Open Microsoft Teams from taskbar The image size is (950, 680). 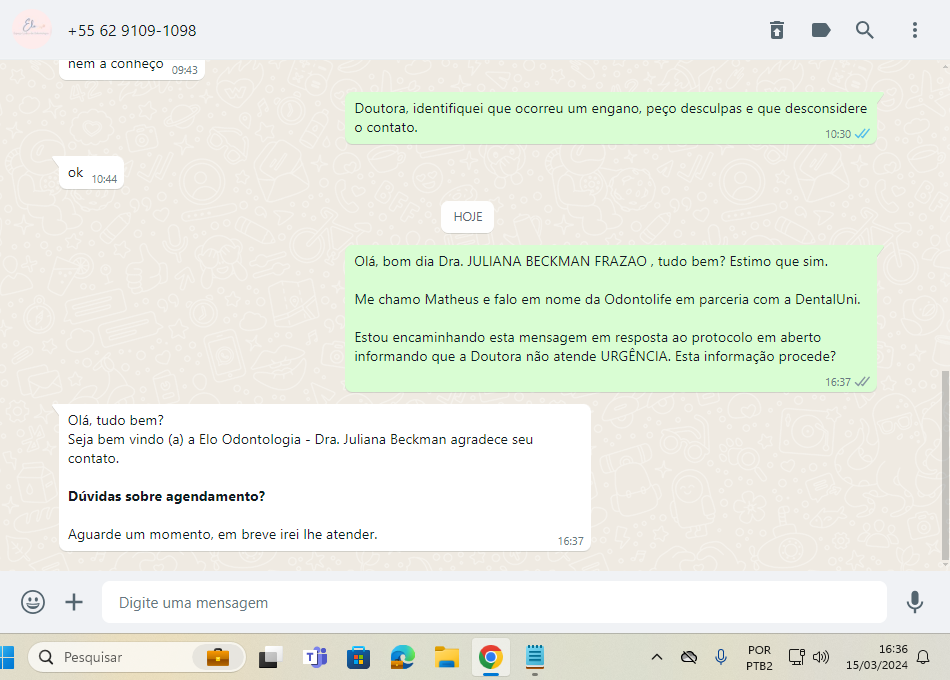tap(315, 657)
